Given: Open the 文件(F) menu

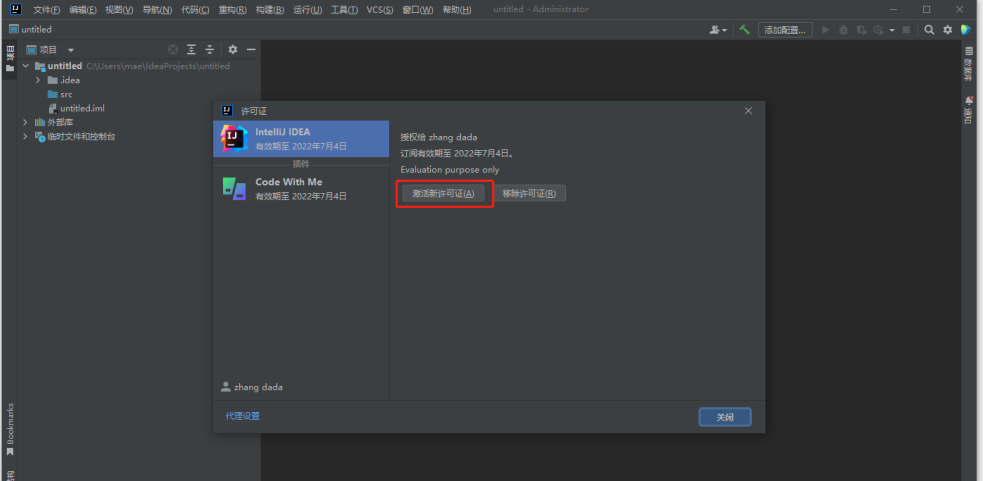Looking at the screenshot, I should 46,9.
